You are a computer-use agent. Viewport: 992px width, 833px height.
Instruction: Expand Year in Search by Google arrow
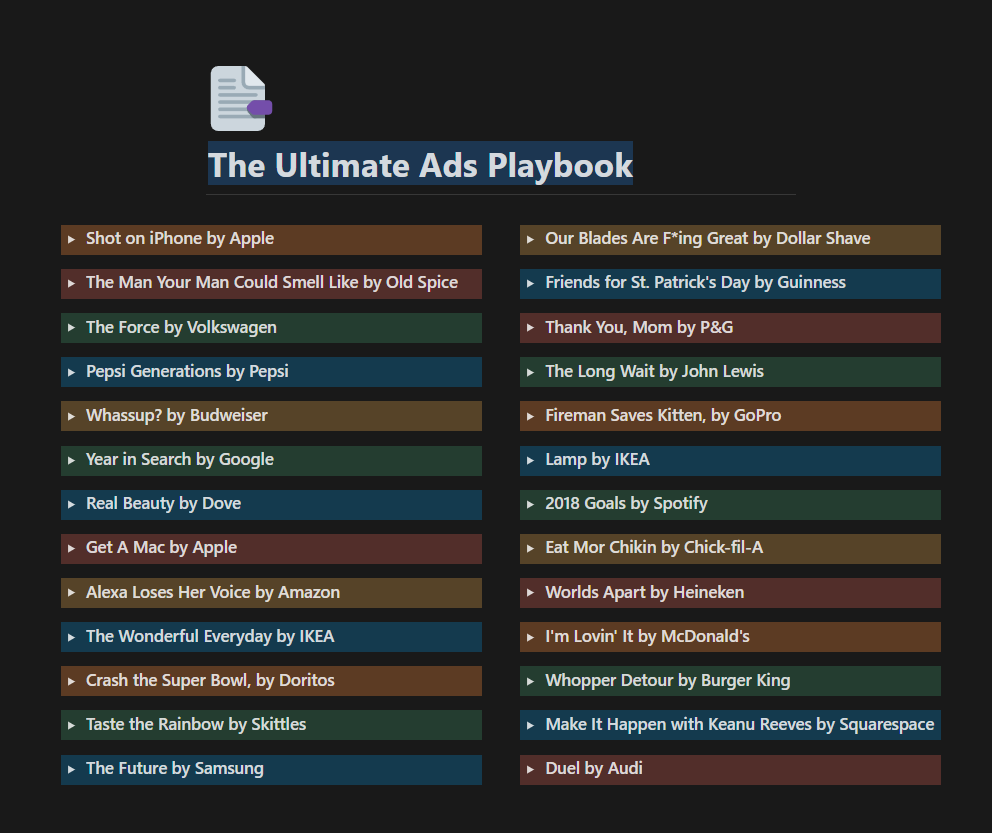(71, 460)
